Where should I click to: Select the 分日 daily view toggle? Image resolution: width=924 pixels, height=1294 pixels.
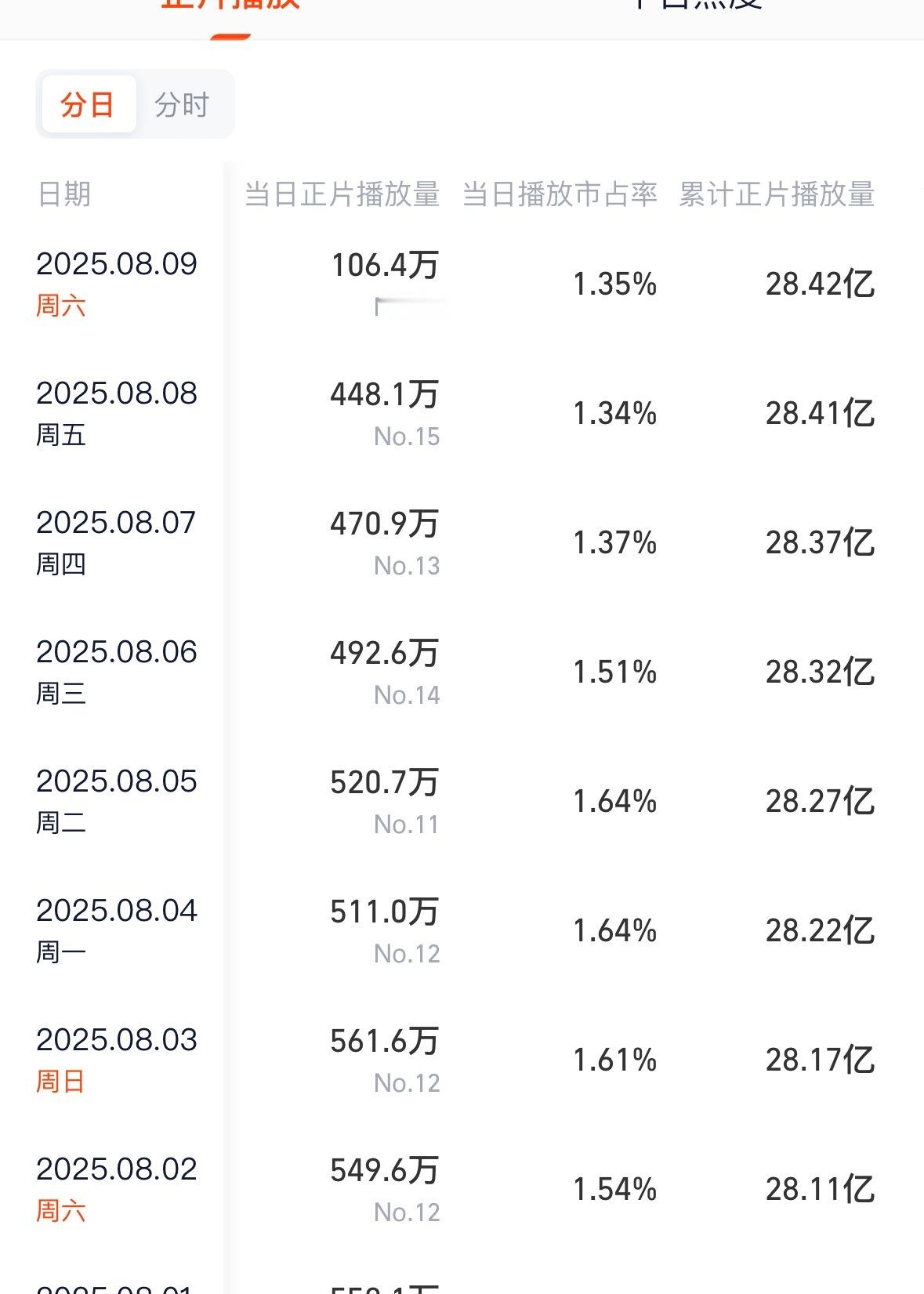[x=88, y=104]
